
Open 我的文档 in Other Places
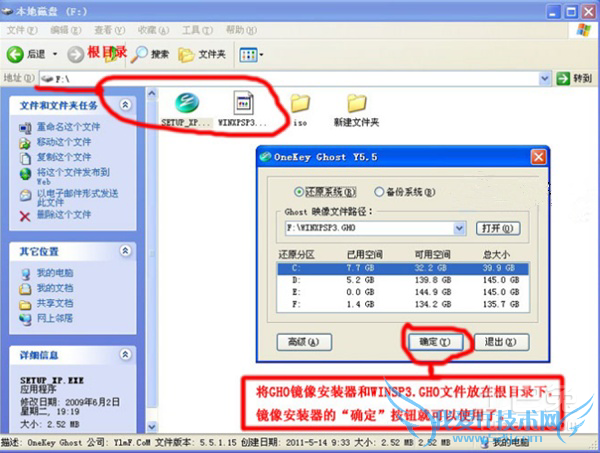(55, 288)
